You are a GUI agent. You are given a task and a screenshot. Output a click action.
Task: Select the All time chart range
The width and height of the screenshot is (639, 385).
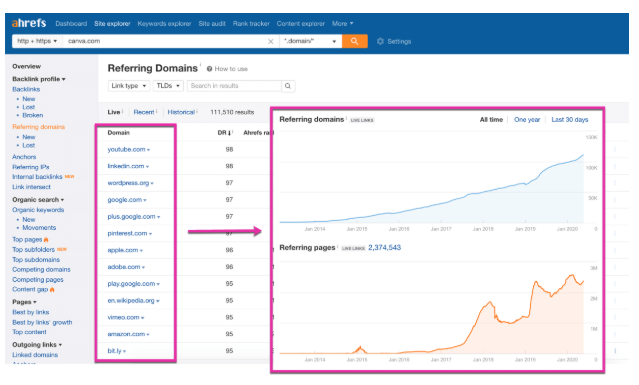[491, 120]
